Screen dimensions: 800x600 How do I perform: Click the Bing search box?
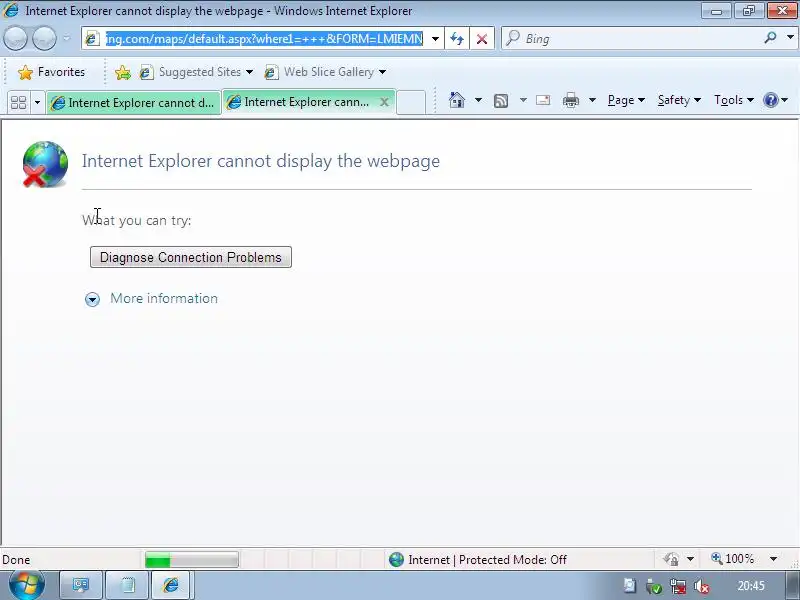(640, 39)
